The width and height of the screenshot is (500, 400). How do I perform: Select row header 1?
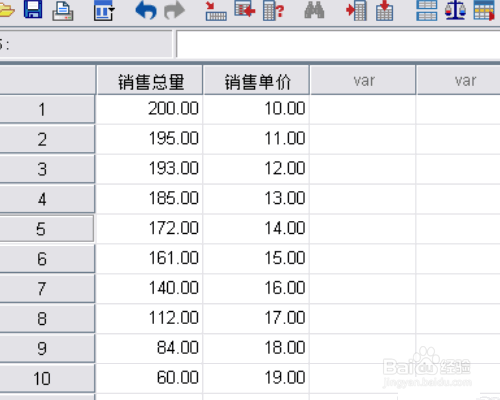pos(47,110)
